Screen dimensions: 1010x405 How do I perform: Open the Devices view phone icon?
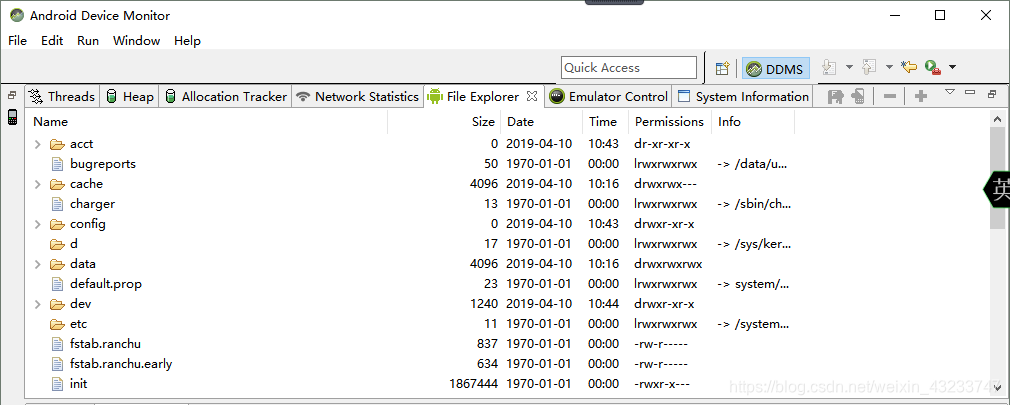[x=12, y=117]
